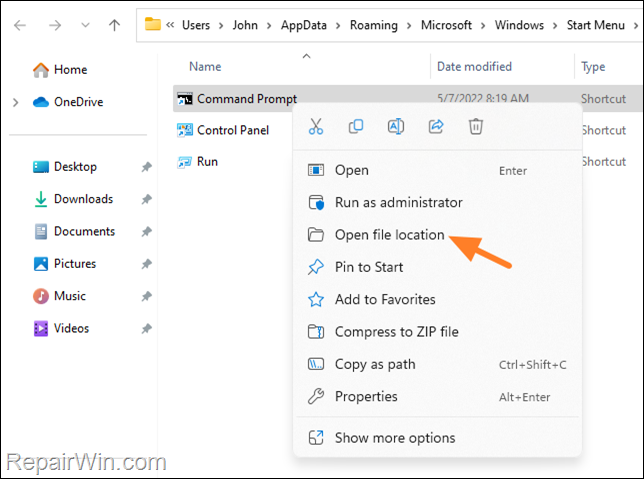Select Open in the context menu
644x479 pixels.
point(437,170)
